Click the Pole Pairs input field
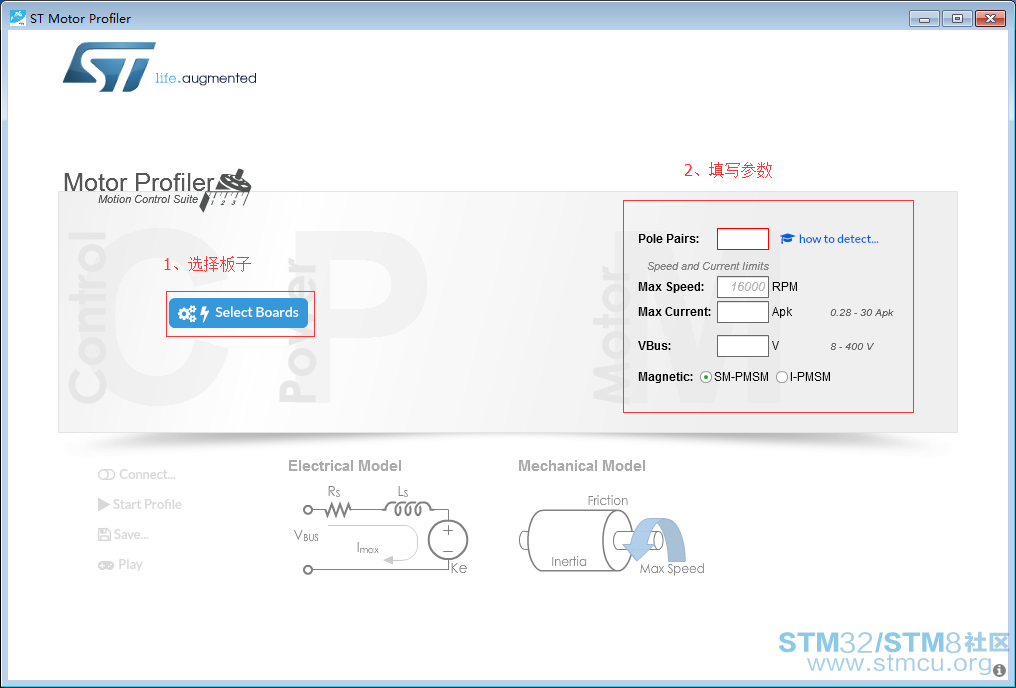1016x688 pixels. 743,239
